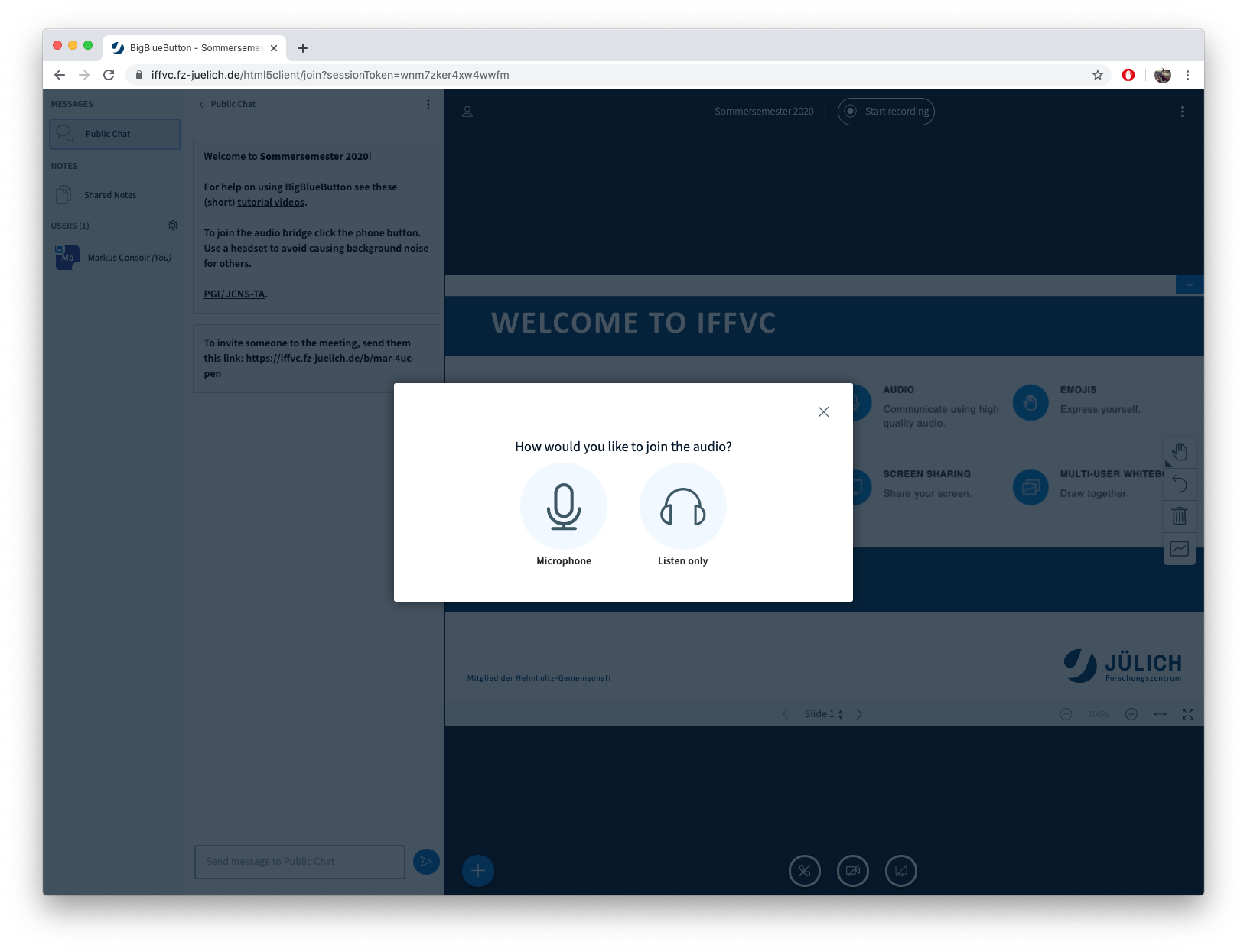Start recording the session
The width and height of the screenshot is (1247, 952).
(886, 112)
